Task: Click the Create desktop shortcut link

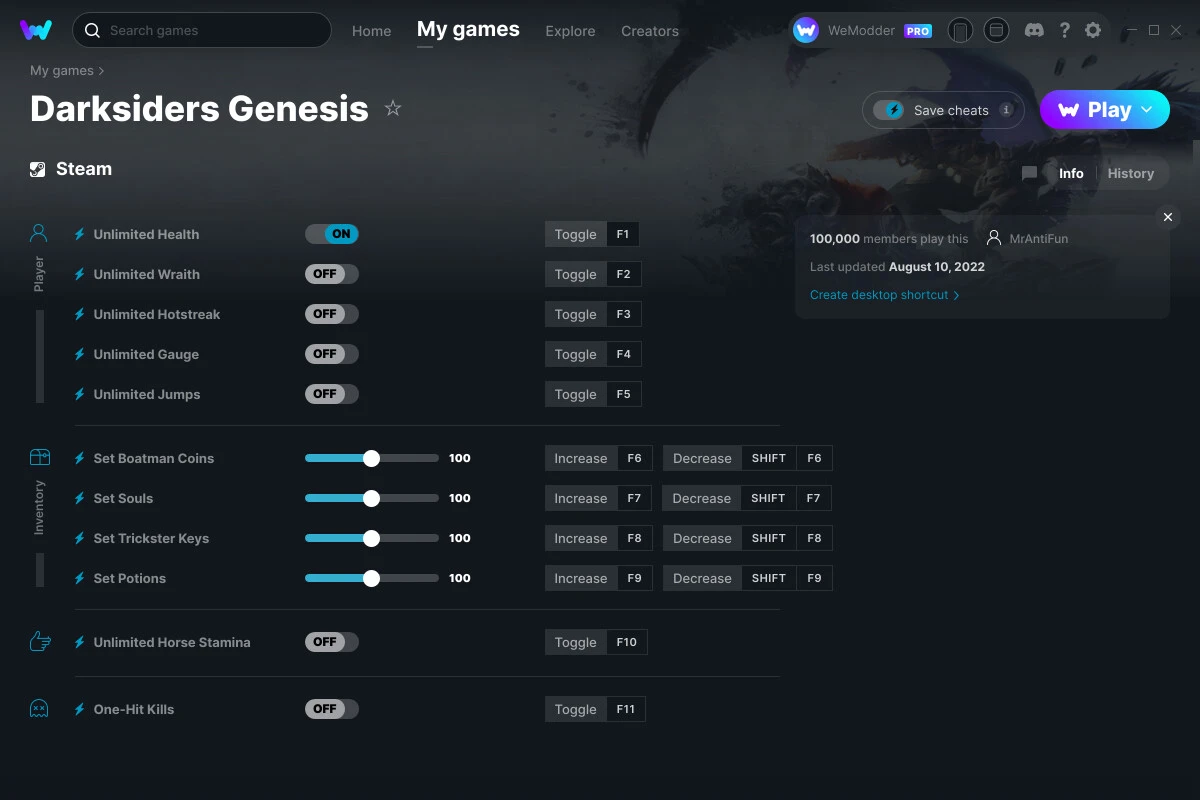Action: 879,295
